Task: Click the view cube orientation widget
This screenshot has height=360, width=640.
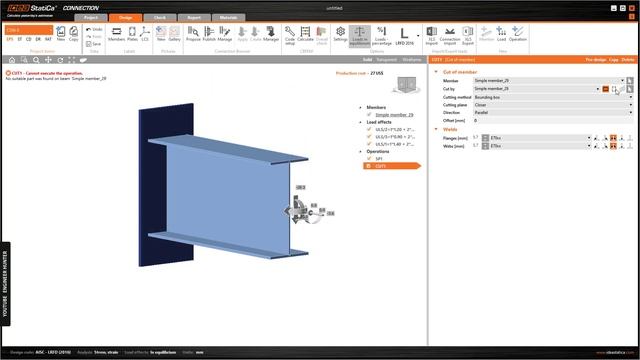Action: click(x=407, y=85)
